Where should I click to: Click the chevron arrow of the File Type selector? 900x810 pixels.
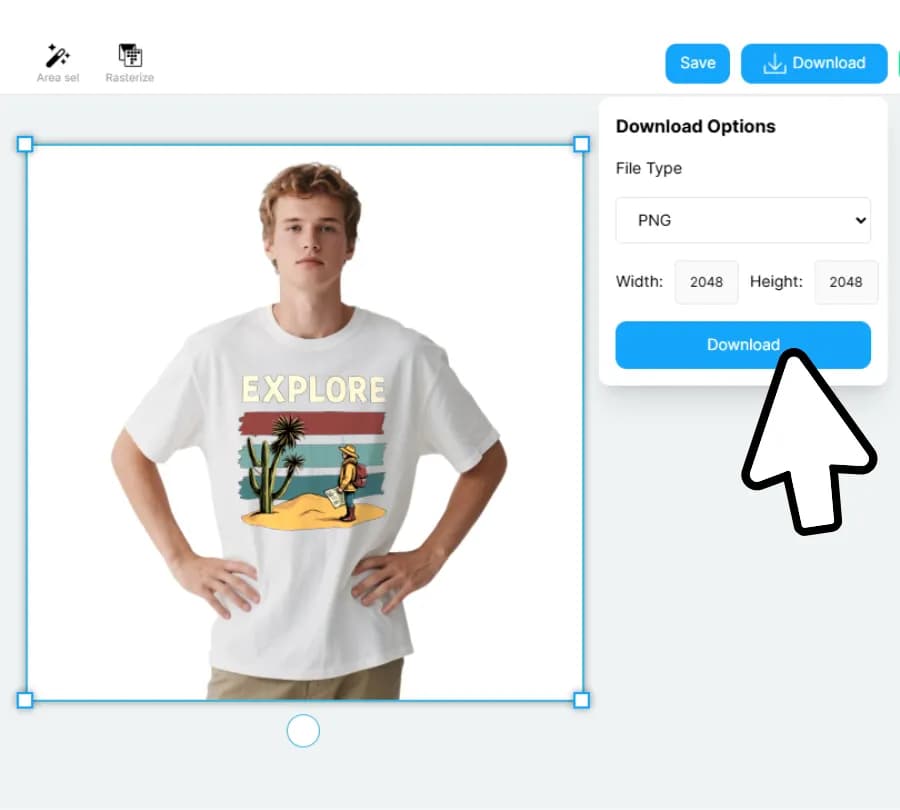point(860,220)
